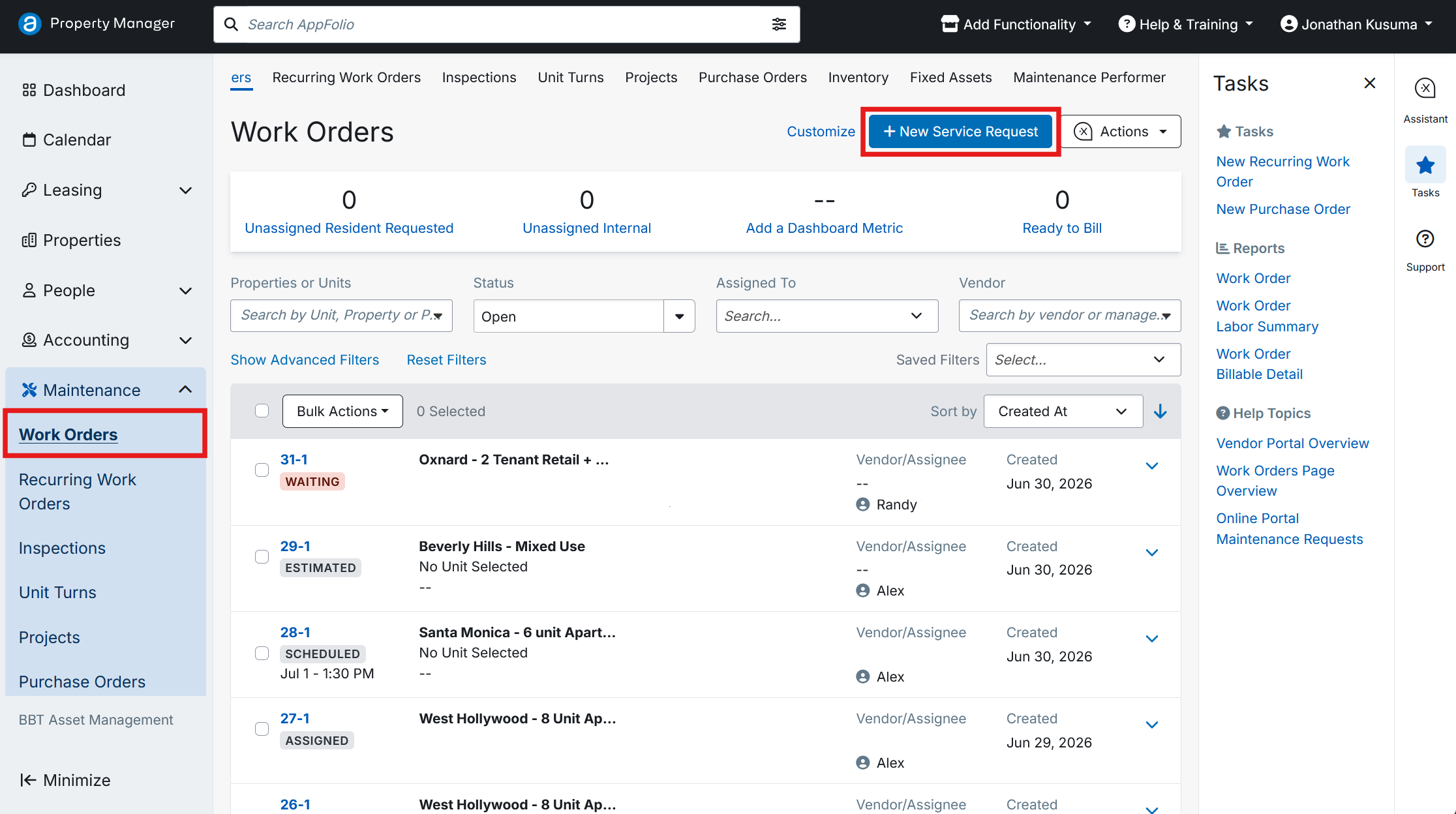The width and height of the screenshot is (1456, 814).
Task: Check the box for work order 27-1
Action: point(262,729)
